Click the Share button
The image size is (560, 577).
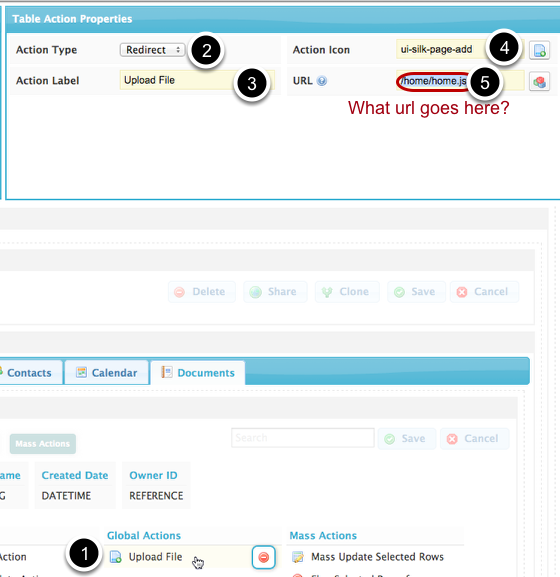point(275,292)
